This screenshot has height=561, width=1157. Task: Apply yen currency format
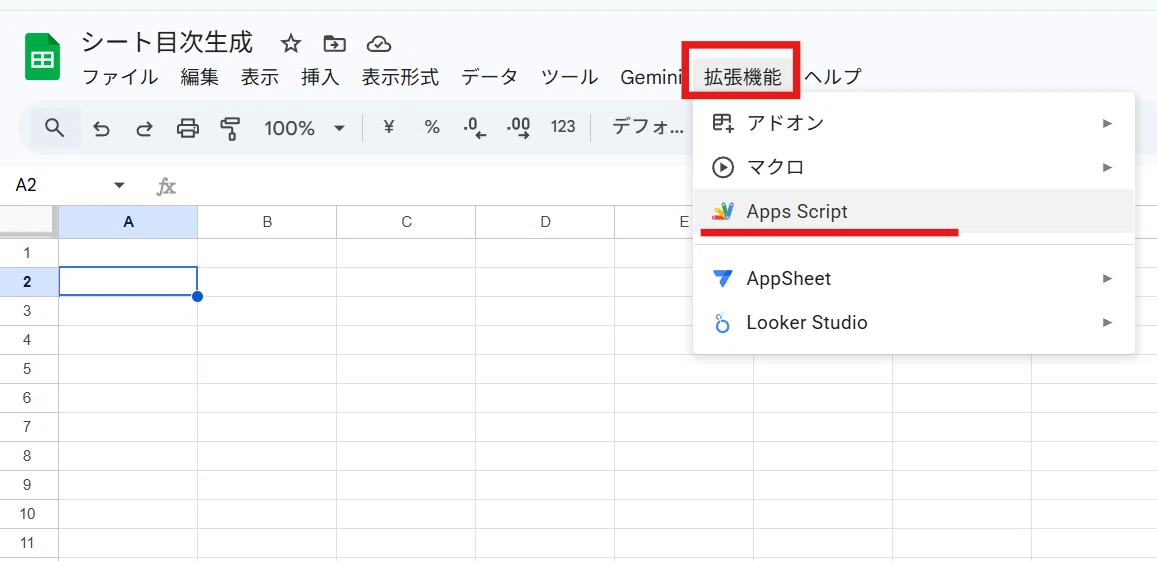(x=389, y=128)
